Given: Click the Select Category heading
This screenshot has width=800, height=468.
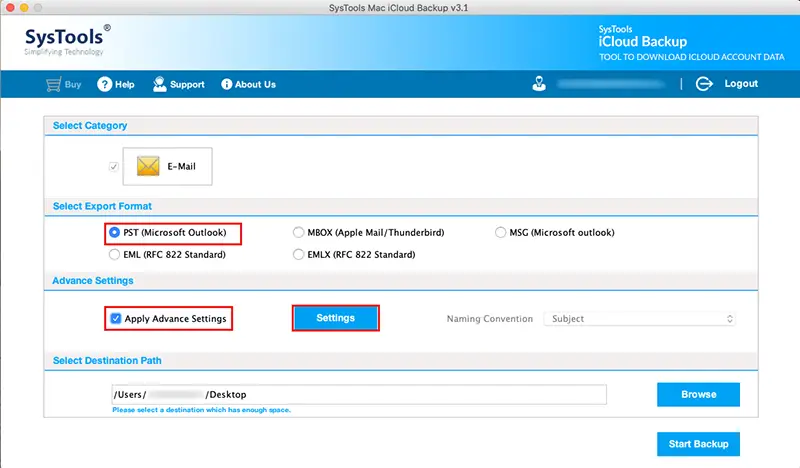Looking at the screenshot, I should point(90,126).
